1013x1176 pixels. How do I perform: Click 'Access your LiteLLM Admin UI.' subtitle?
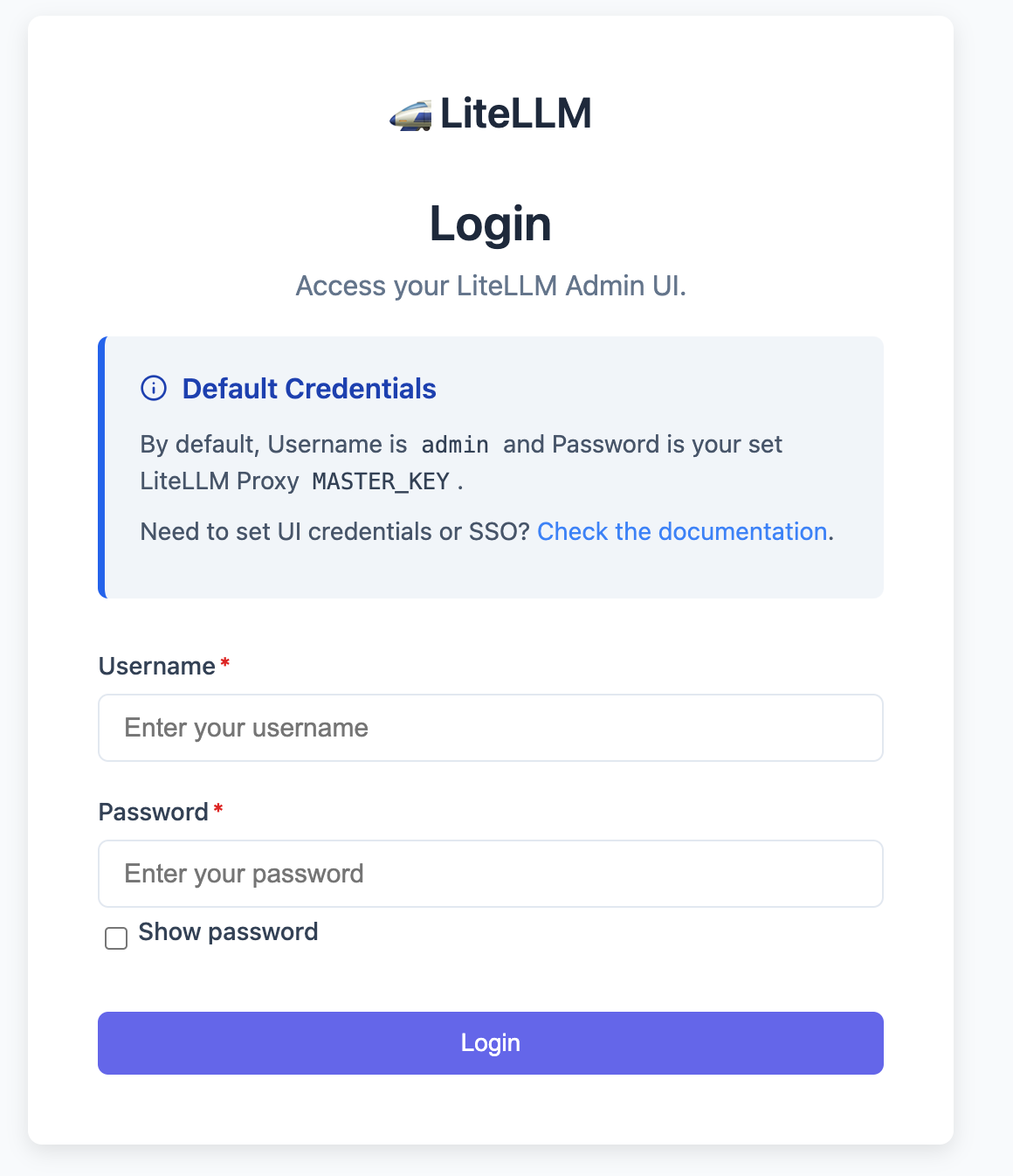[x=491, y=286]
